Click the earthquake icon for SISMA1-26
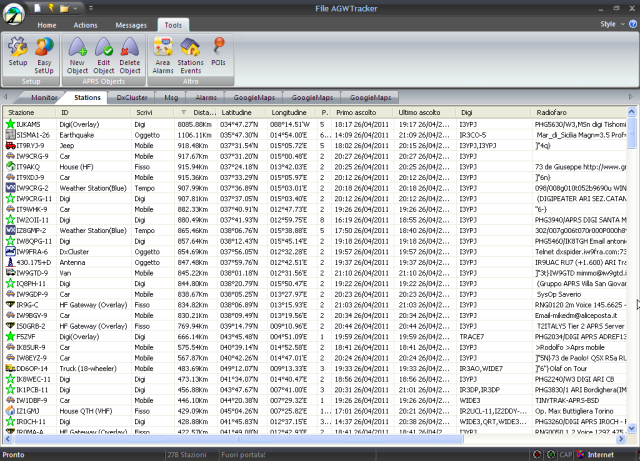This screenshot has height=461, width=640. tap(10, 135)
